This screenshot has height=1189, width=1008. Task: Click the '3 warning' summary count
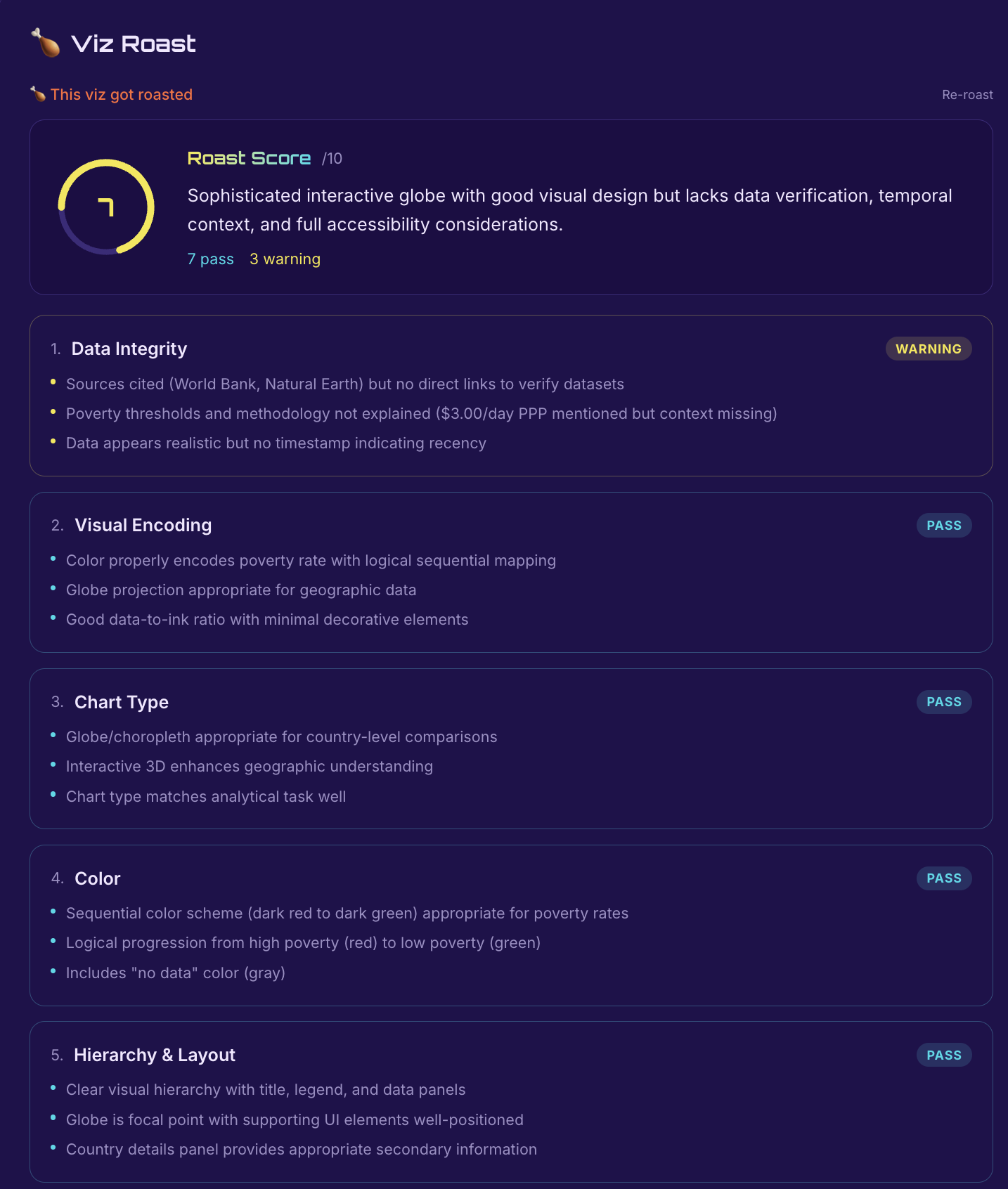(x=285, y=259)
